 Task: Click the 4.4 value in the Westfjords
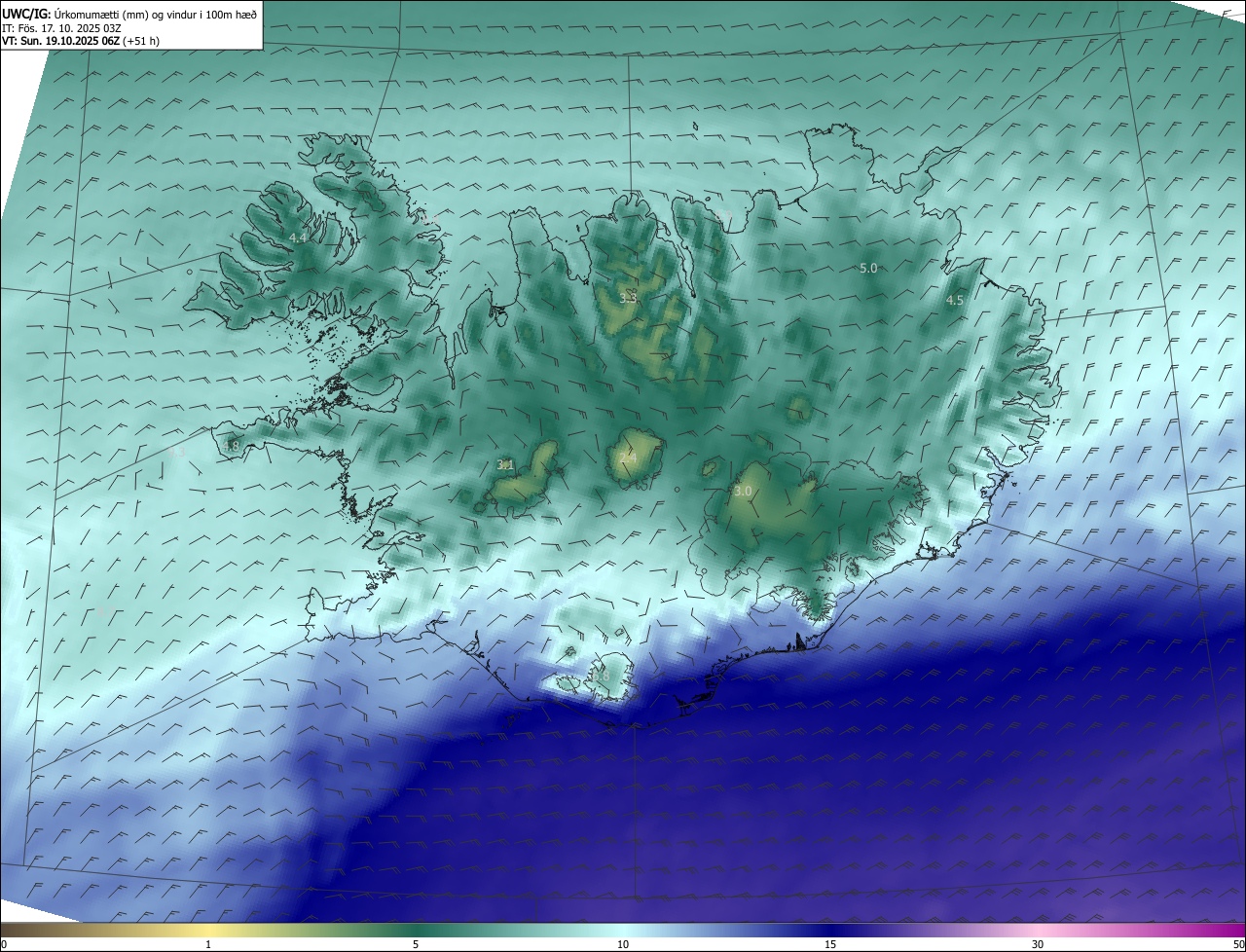pyautogui.click(x=298, y=238)
